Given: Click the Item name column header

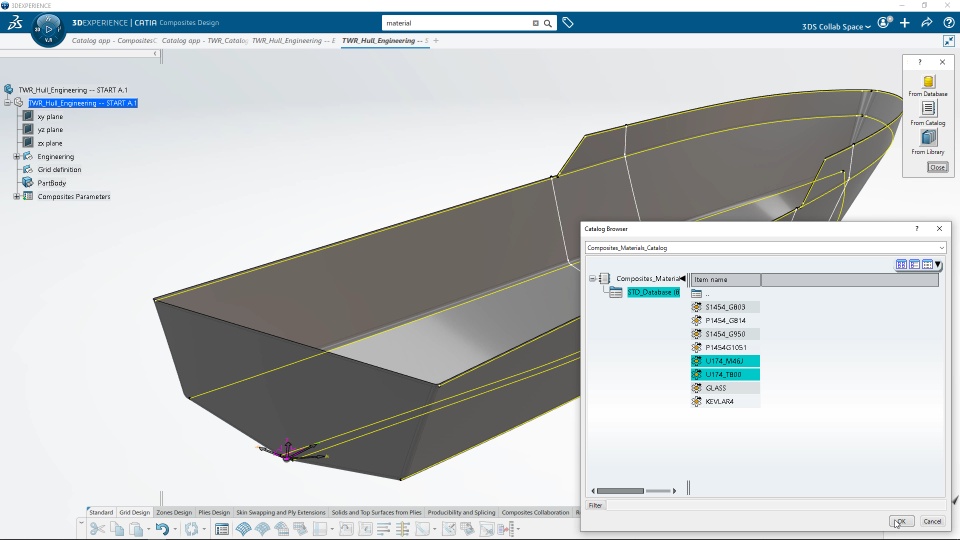Looking at the screenshot, I should coord(726,280).
